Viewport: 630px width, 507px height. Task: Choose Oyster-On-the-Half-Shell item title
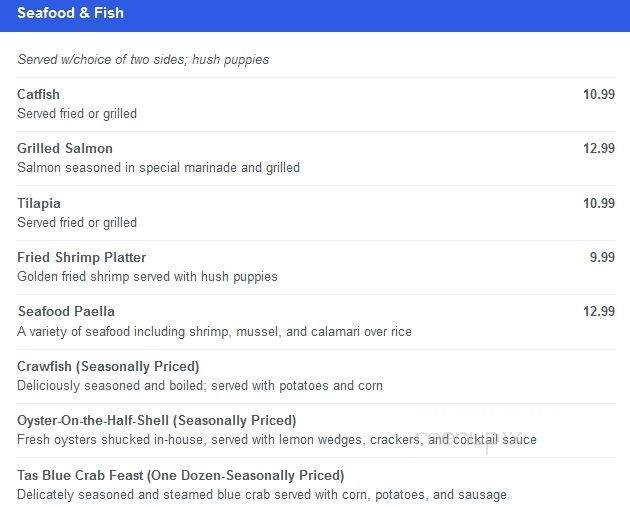click(x=157, y=421)
